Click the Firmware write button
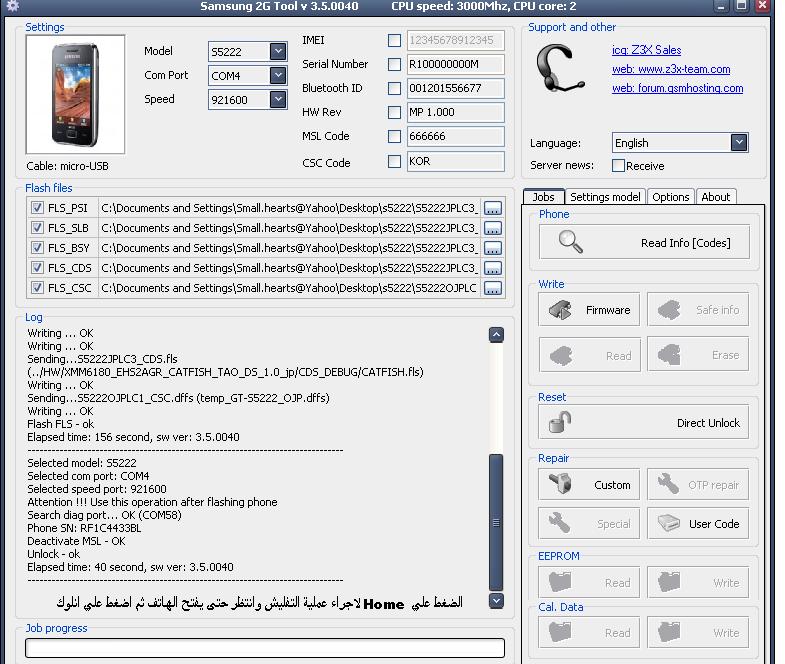785x664 pixels. [x=589, y=310]
